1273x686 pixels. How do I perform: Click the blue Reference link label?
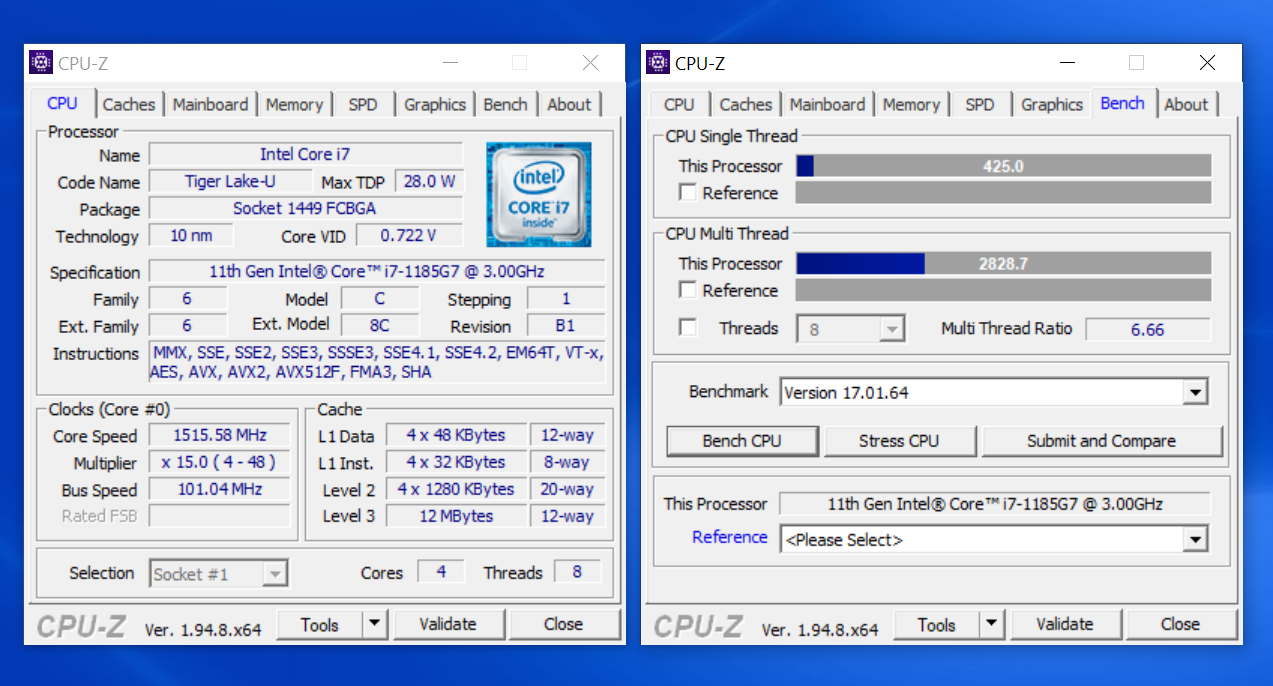pos(730,537)
